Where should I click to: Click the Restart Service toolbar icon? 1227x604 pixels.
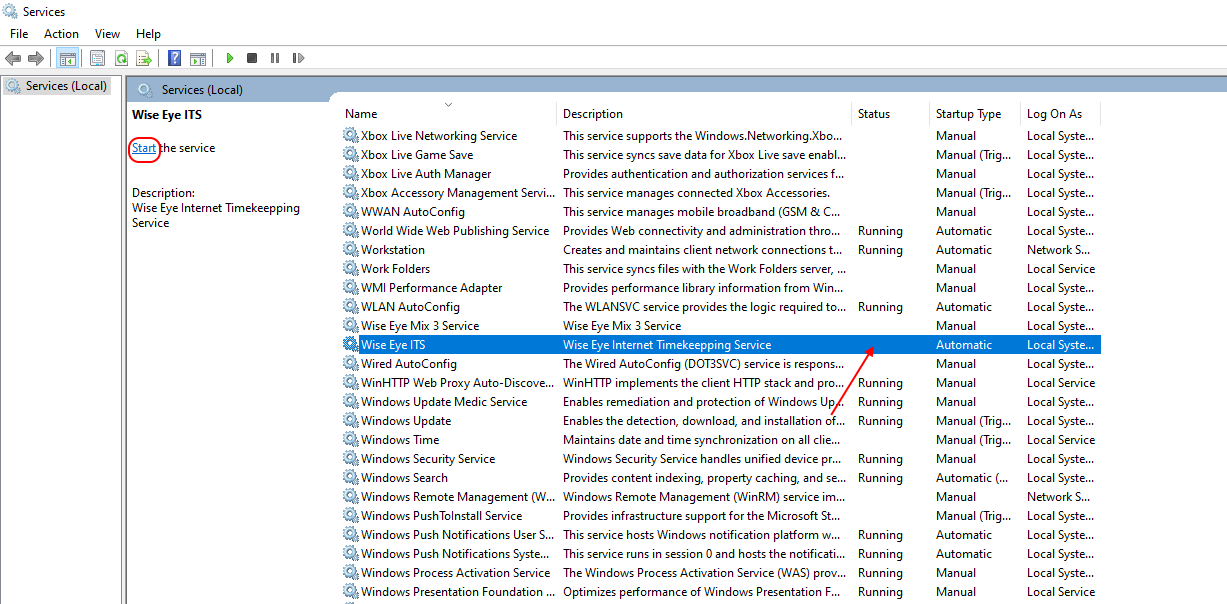[298, 59]
